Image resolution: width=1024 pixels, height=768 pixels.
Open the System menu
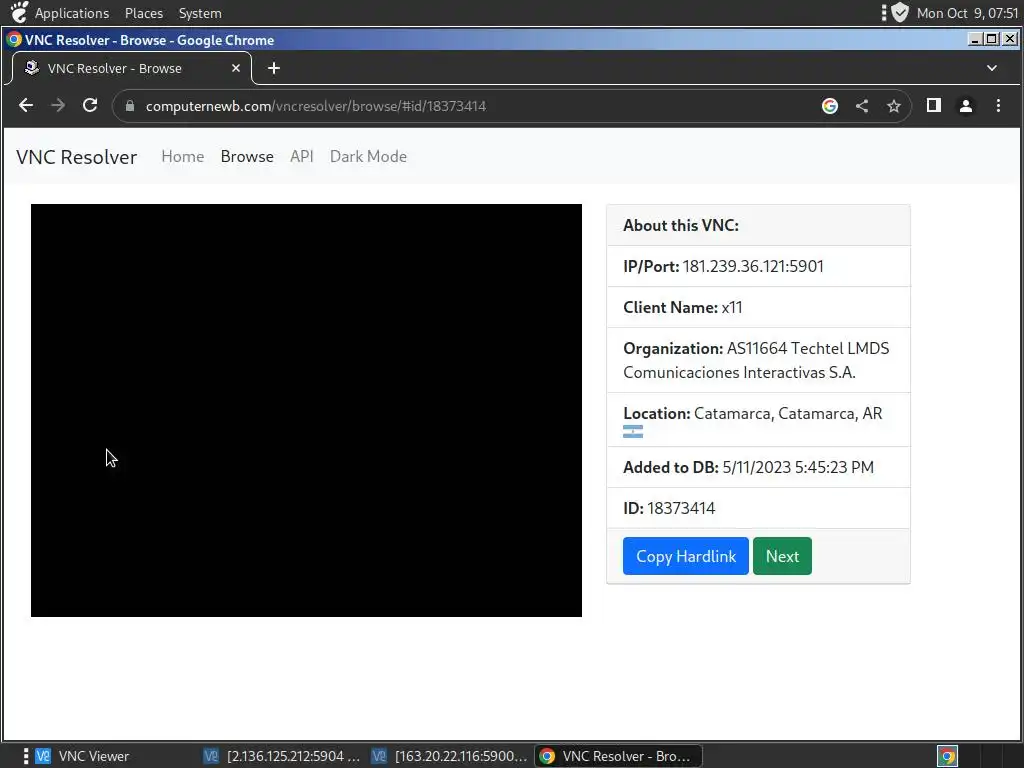[200, 13]
